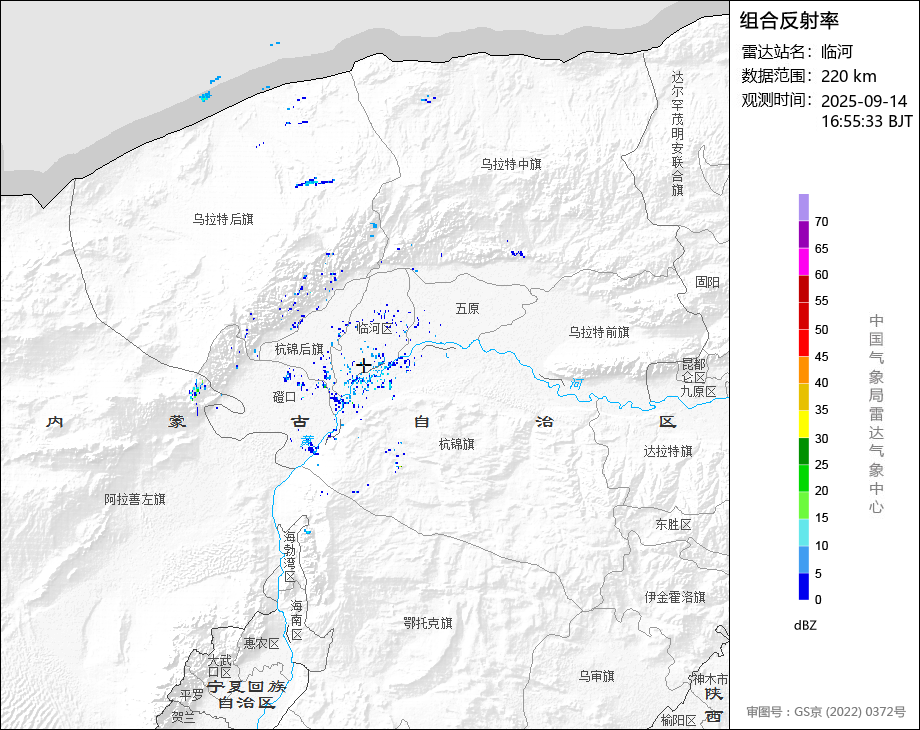Click the 阿拉善左旗 map label
Screen dimensions: 920x730
[x=135, y=500]
